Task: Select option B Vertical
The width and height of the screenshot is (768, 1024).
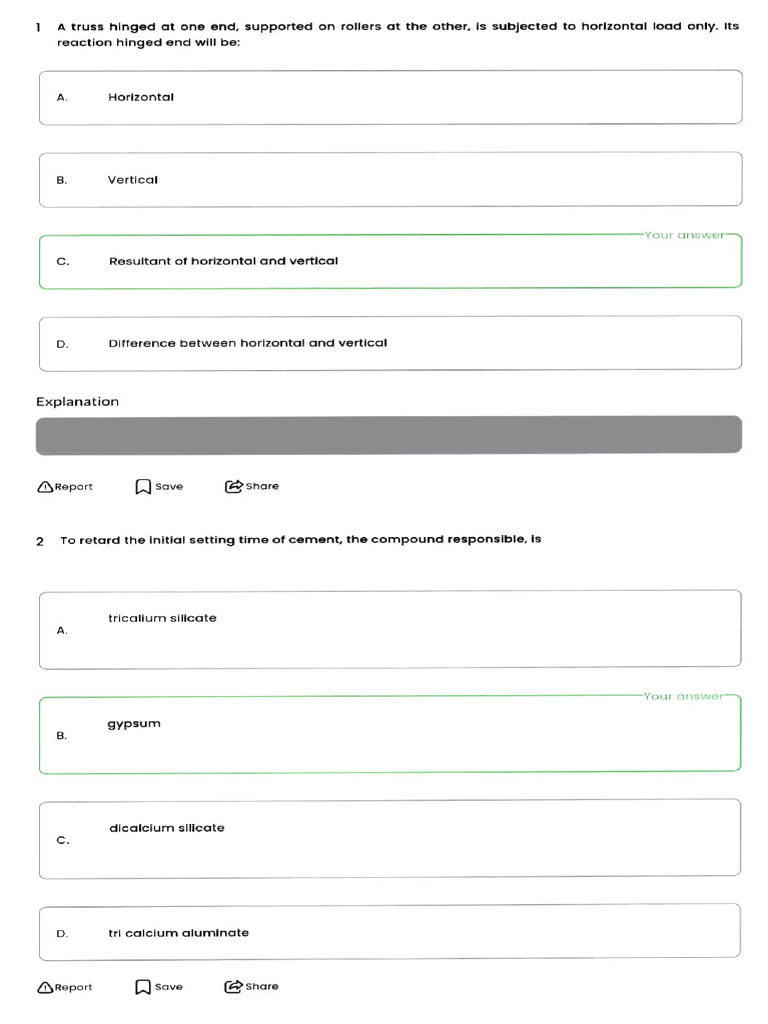Action: click(x=391, y=180)
